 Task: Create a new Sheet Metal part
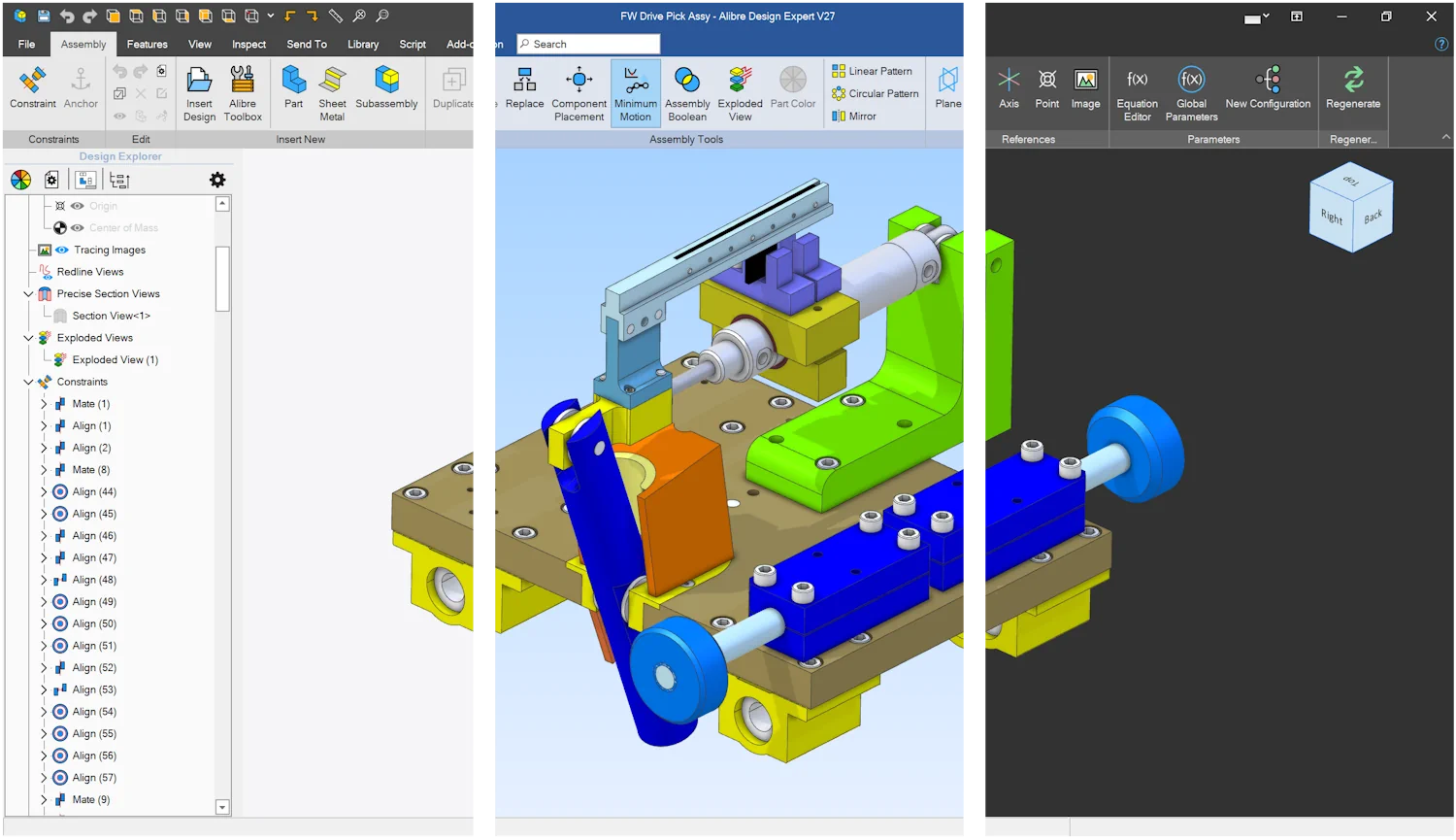tap(332, 92)
